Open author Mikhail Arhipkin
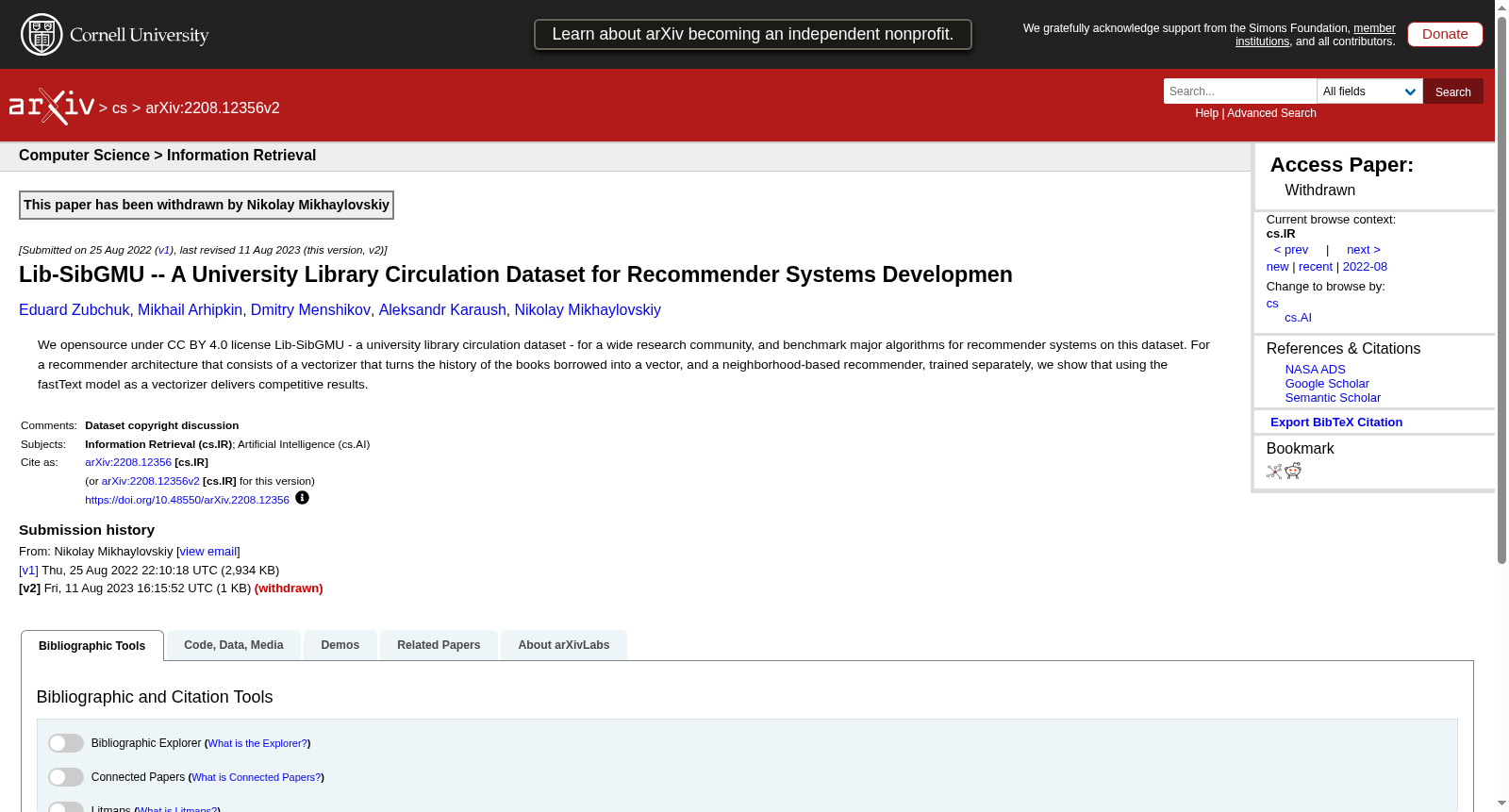This screenshot has width=1509, height=812. pyautogui.click(x=190, y=309)
